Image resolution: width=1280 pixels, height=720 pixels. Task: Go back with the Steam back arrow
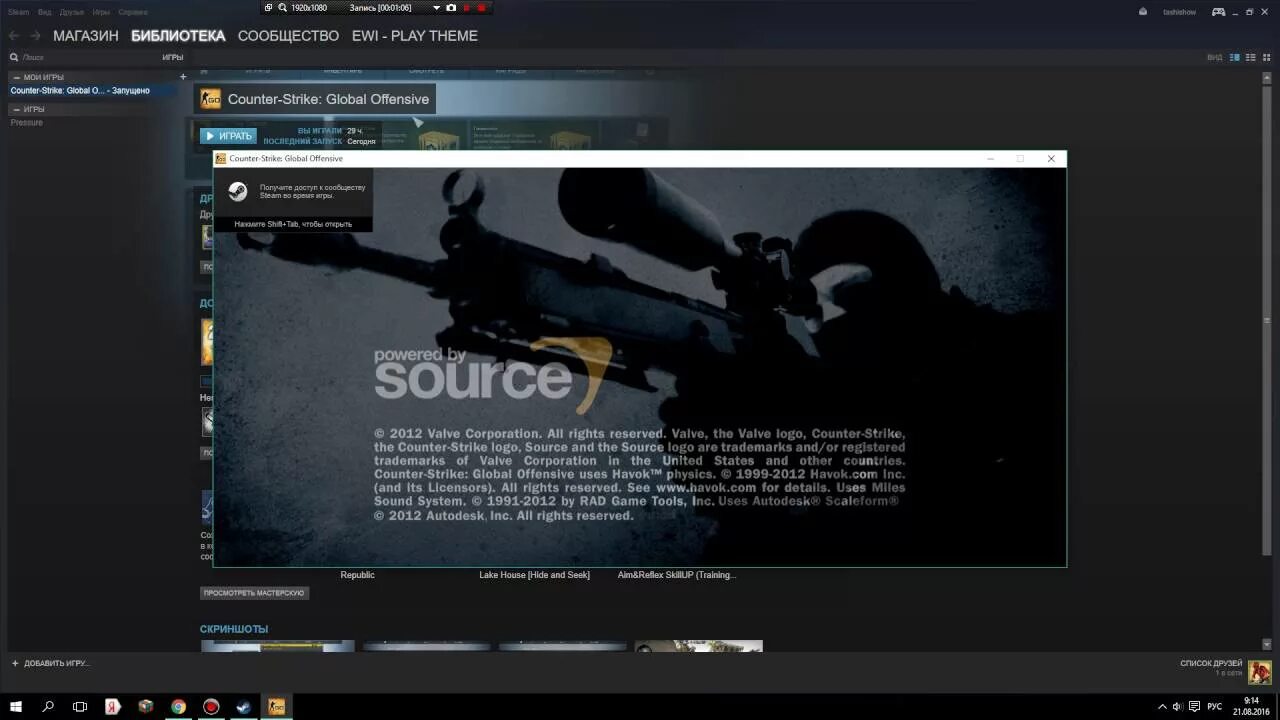[14, 36]
